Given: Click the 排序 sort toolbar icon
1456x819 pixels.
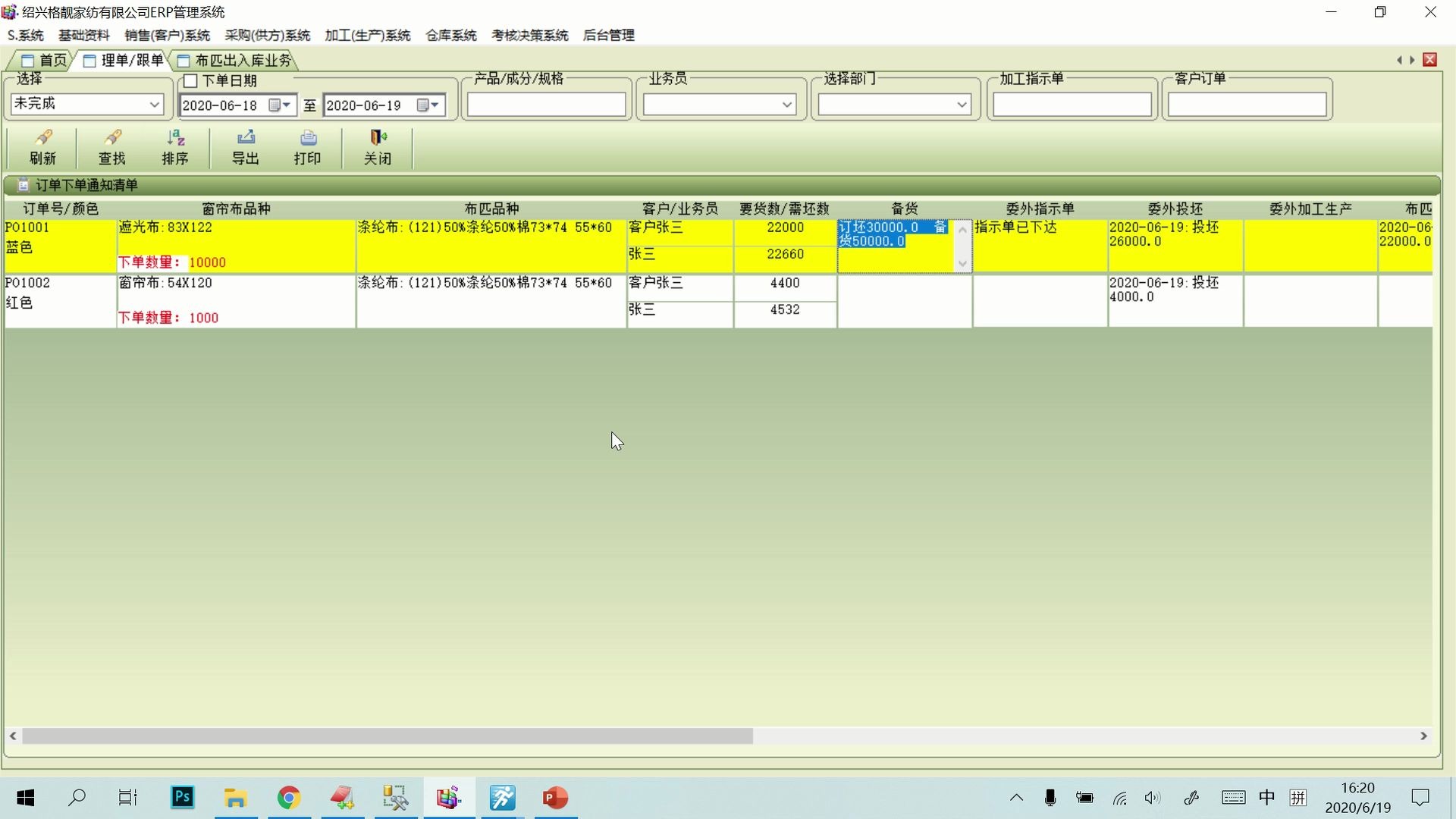Looking at the screenshot, I should (x=175, y=147).
